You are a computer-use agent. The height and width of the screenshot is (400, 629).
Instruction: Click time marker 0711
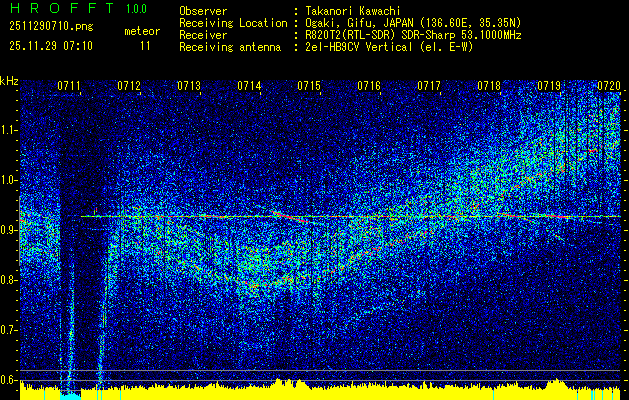click(x=69, y=86)
